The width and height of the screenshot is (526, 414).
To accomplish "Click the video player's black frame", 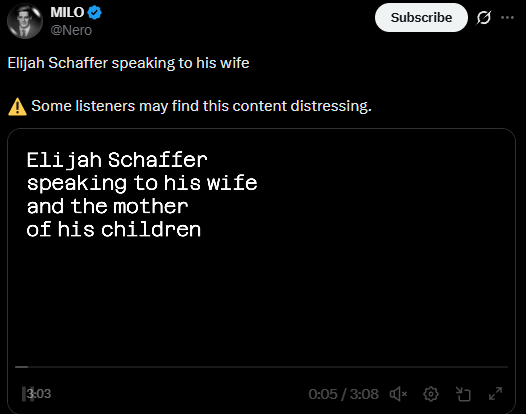I will coord(261,271).
